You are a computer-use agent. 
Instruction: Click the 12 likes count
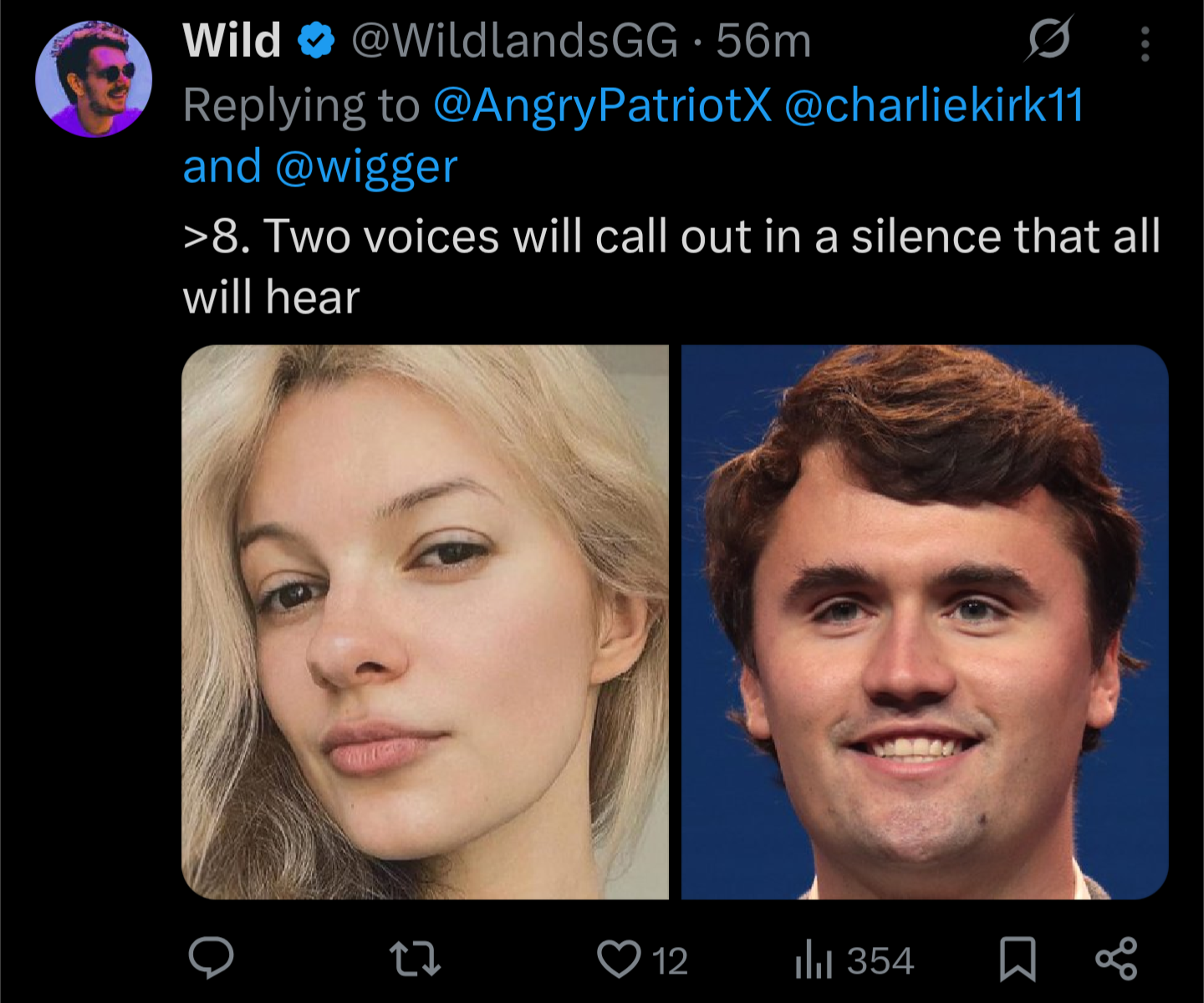tap(671, 961)
